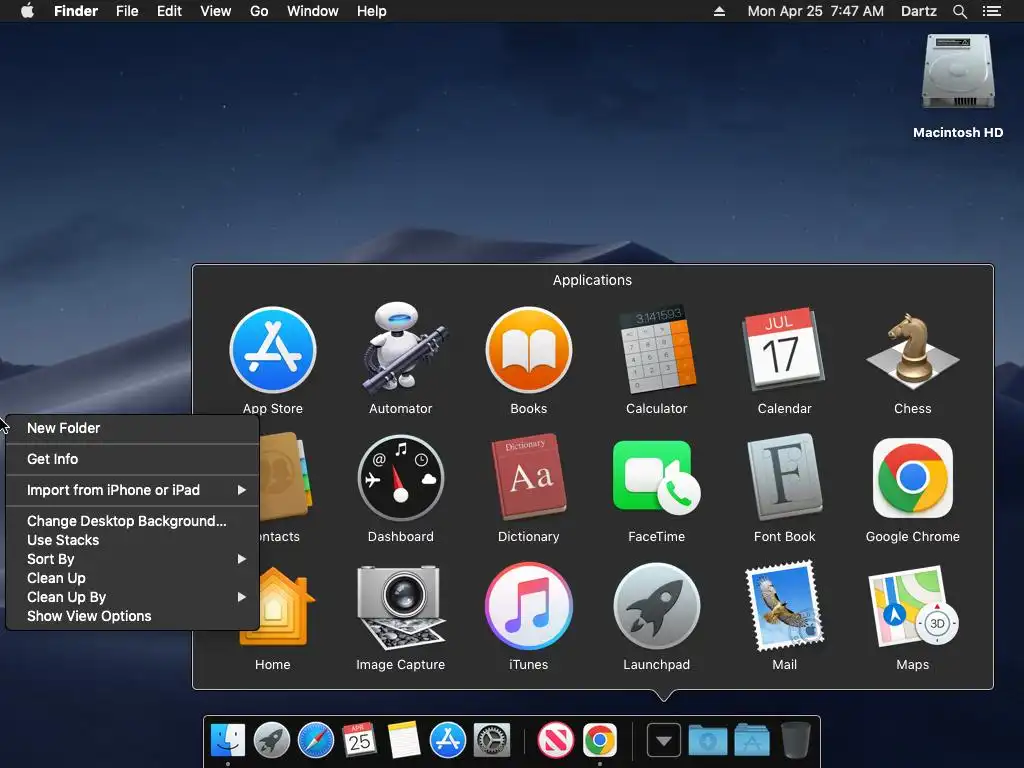This screenshot has height=768, width=1024.
Task: Select Use Stacks option
Action: pos(133,540)
